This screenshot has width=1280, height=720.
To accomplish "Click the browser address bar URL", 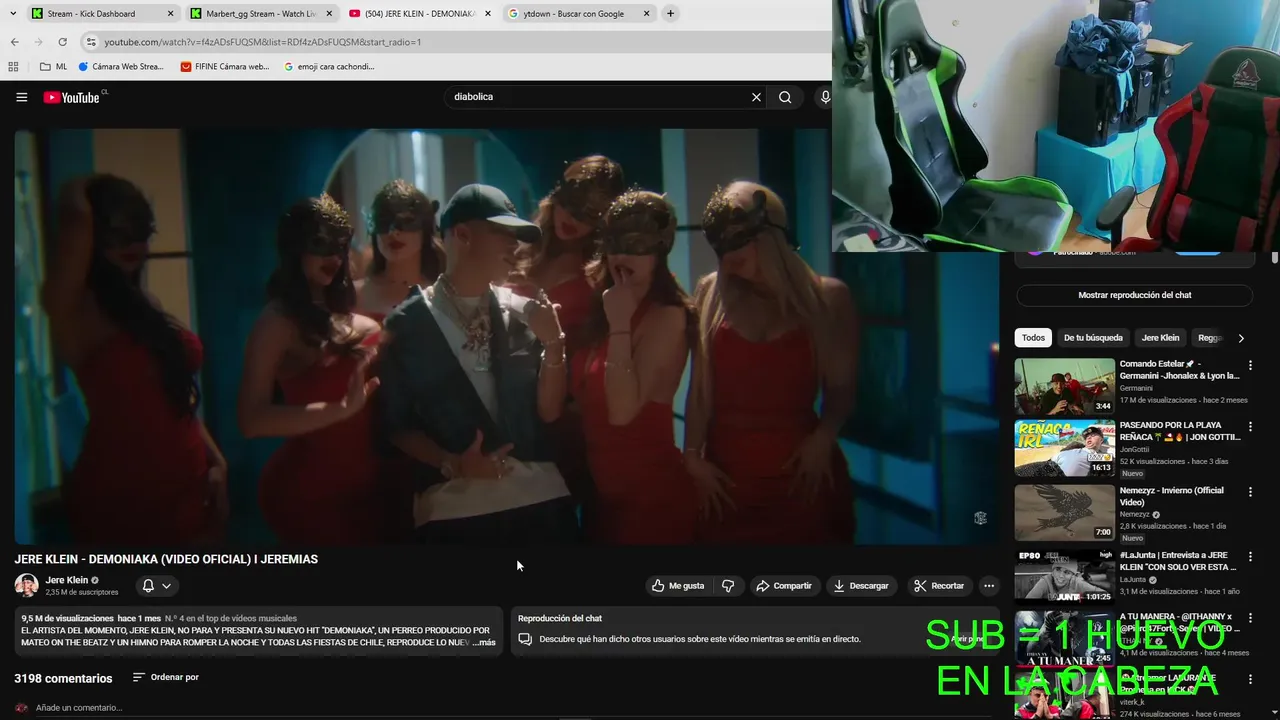I will [x=263, y=42].
